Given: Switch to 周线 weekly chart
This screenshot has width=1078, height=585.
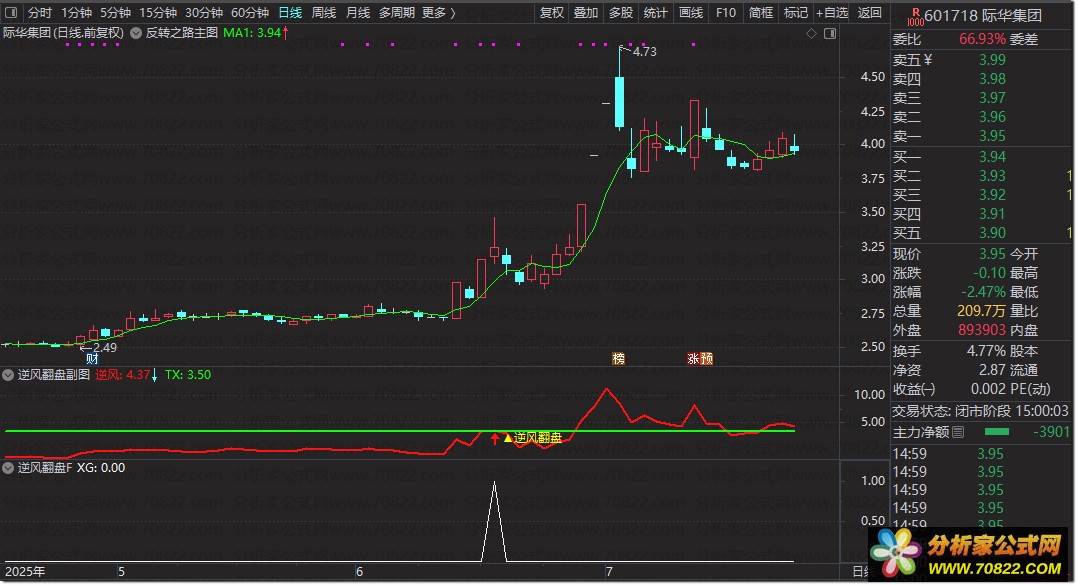Looking at the screenshot, I should [324, 12].
